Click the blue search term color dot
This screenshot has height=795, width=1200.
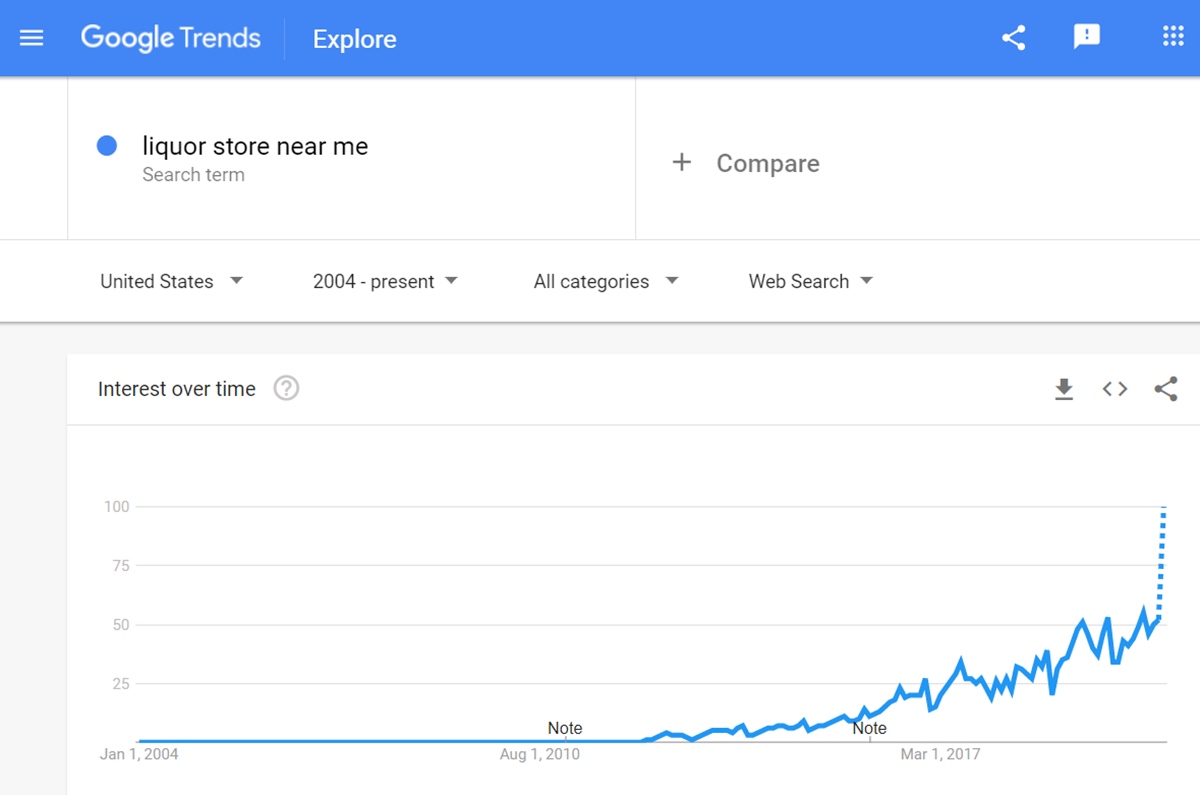107,146
